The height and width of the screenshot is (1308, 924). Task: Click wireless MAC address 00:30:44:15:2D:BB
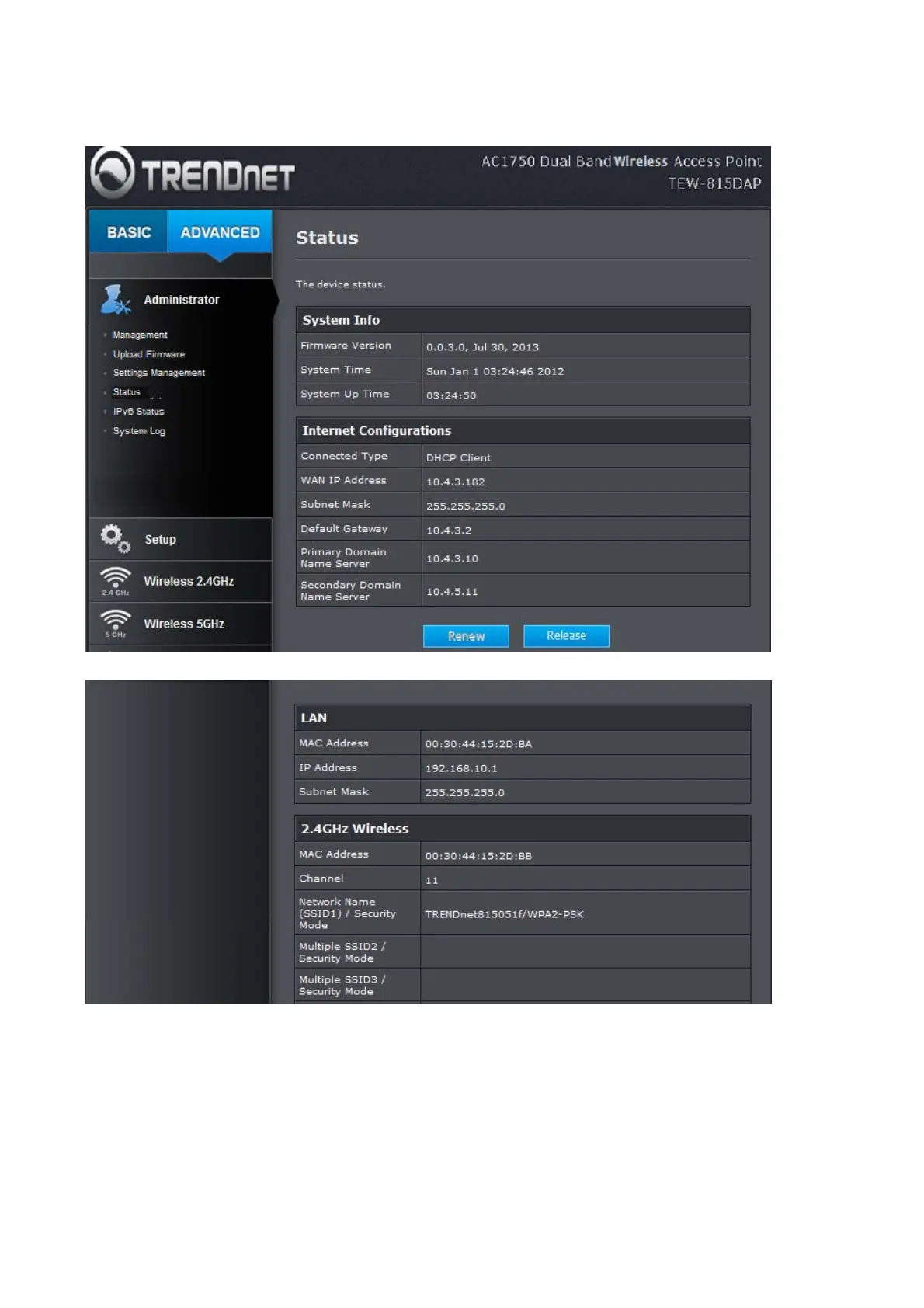click(478, 856)
